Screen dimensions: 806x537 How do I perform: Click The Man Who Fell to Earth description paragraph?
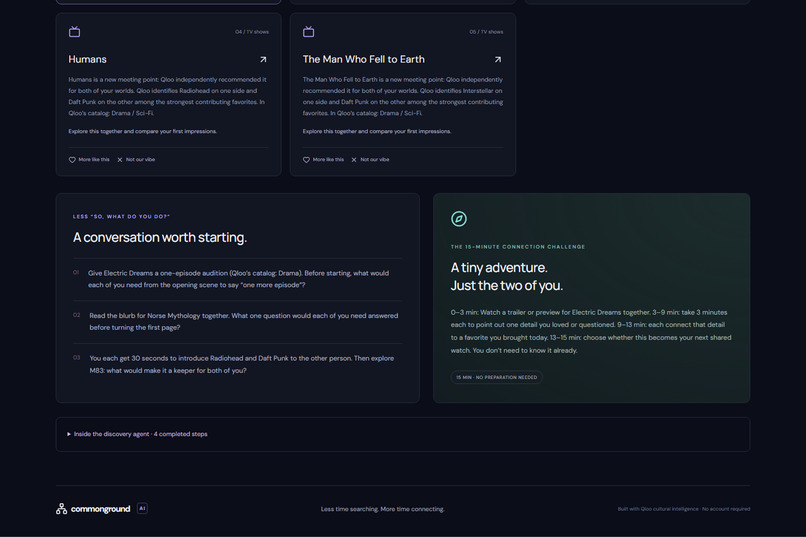(402, 97)
